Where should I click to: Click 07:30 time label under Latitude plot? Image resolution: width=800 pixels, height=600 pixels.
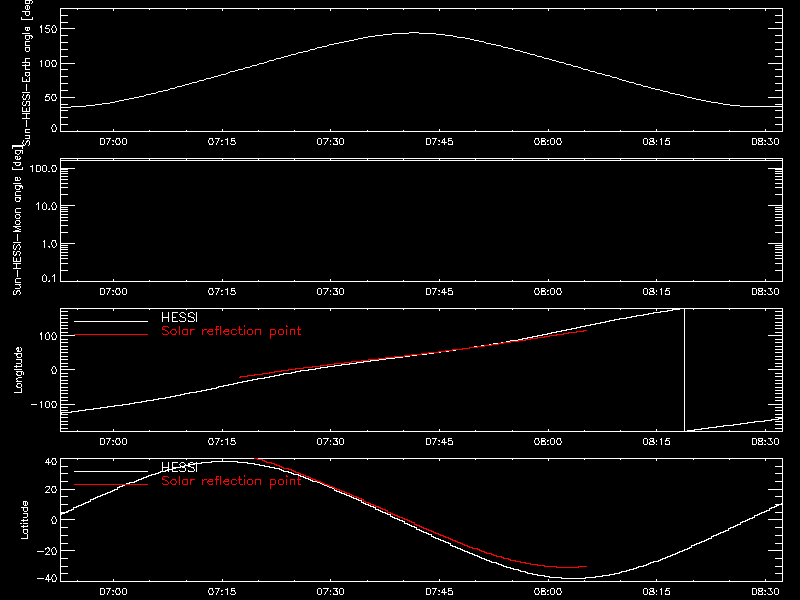click(331, 591)
